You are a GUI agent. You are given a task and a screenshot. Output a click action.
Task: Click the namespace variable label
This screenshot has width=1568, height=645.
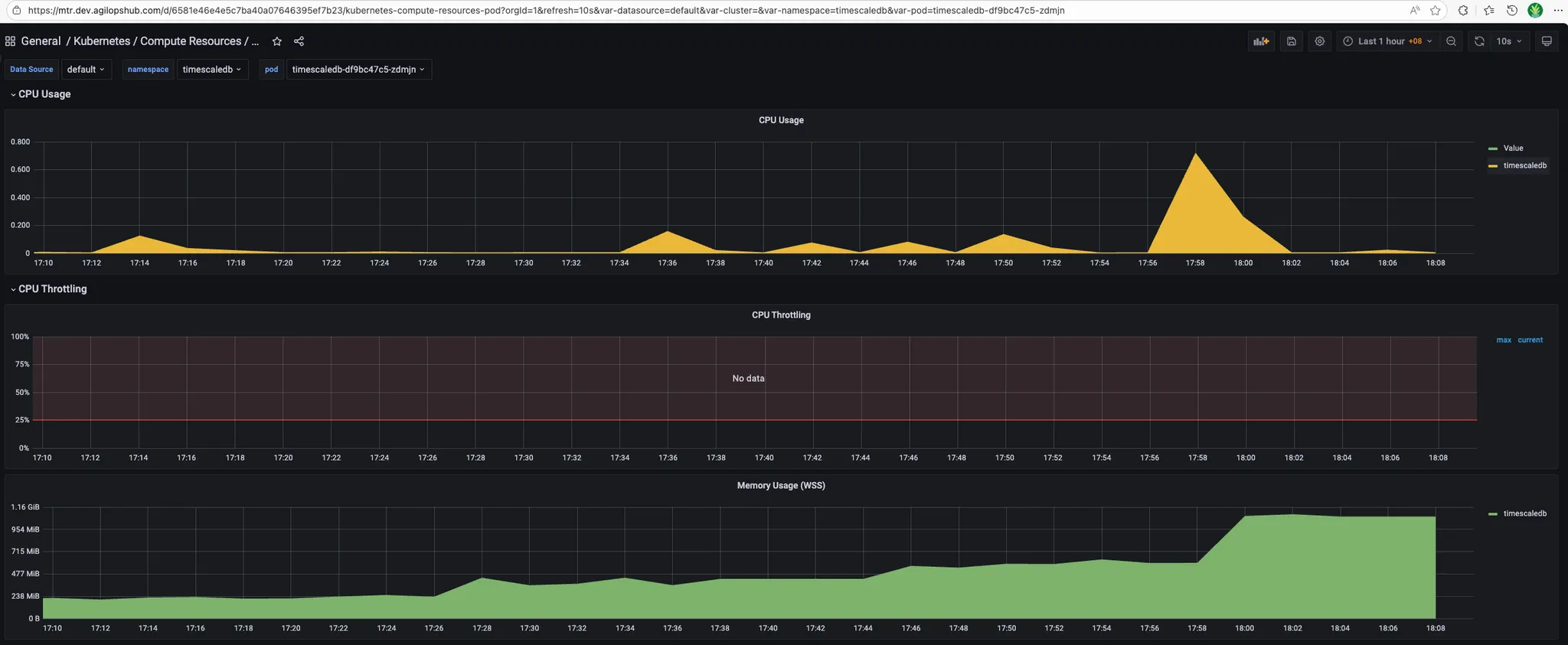(x=148, y=70)
